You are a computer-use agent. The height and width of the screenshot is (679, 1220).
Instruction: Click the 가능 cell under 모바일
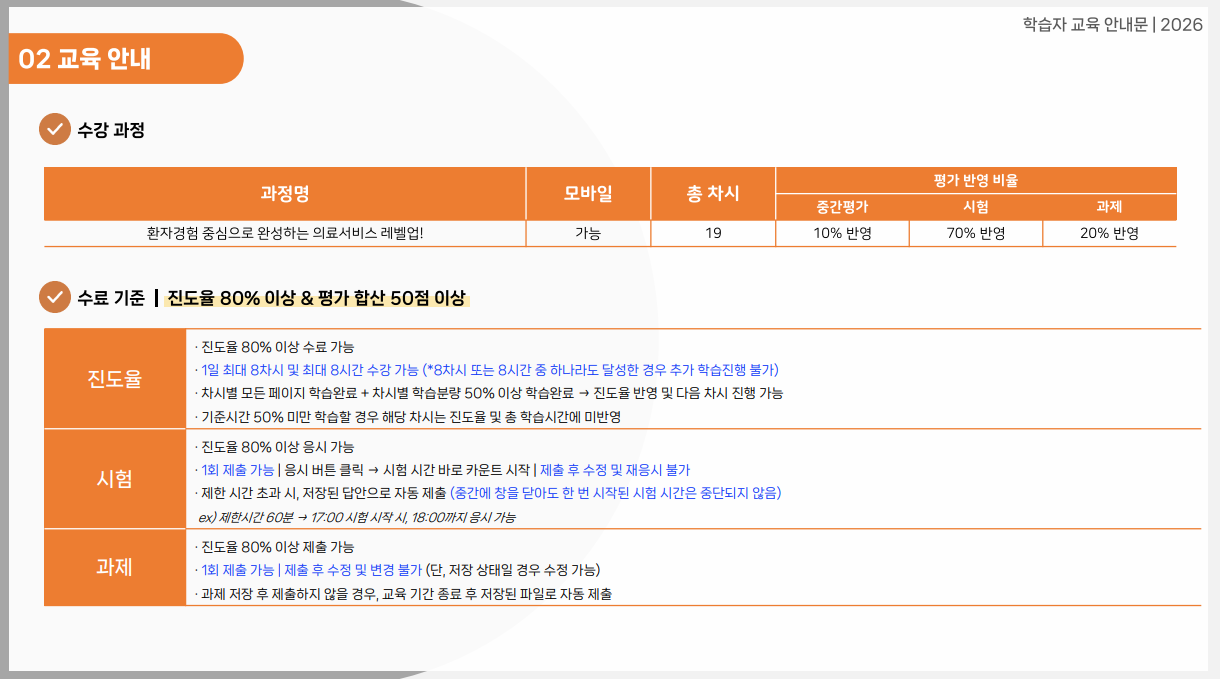click(x=588, y=234)
